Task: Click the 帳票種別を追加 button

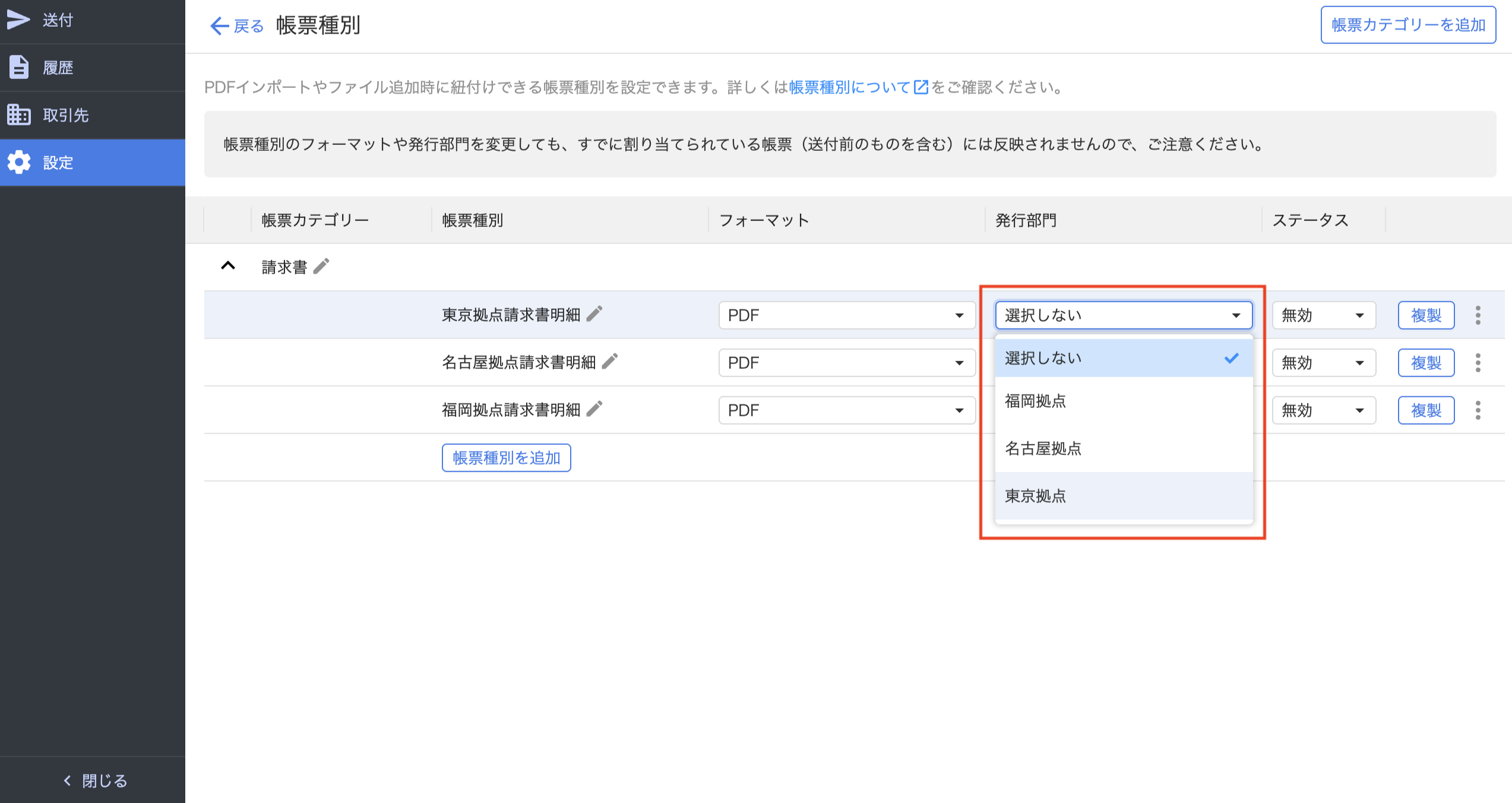Action: 506,457
